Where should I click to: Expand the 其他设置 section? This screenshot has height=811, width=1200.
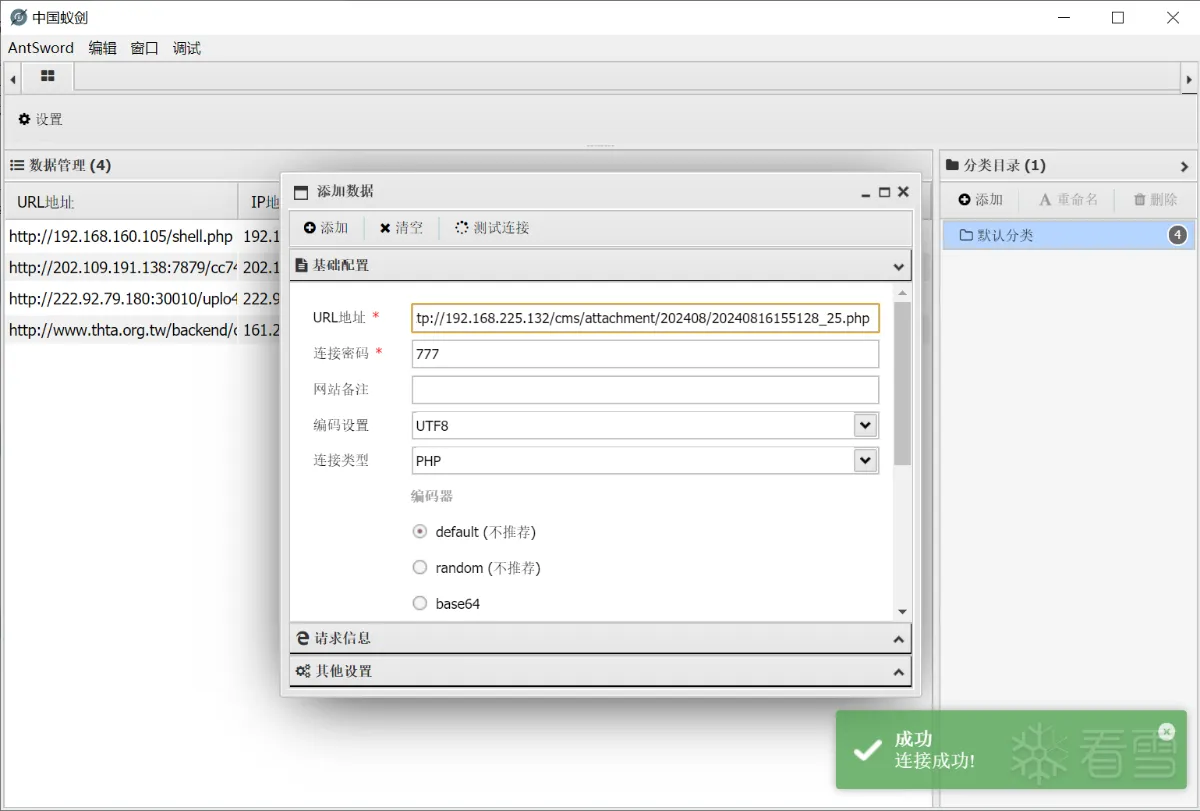600,671
